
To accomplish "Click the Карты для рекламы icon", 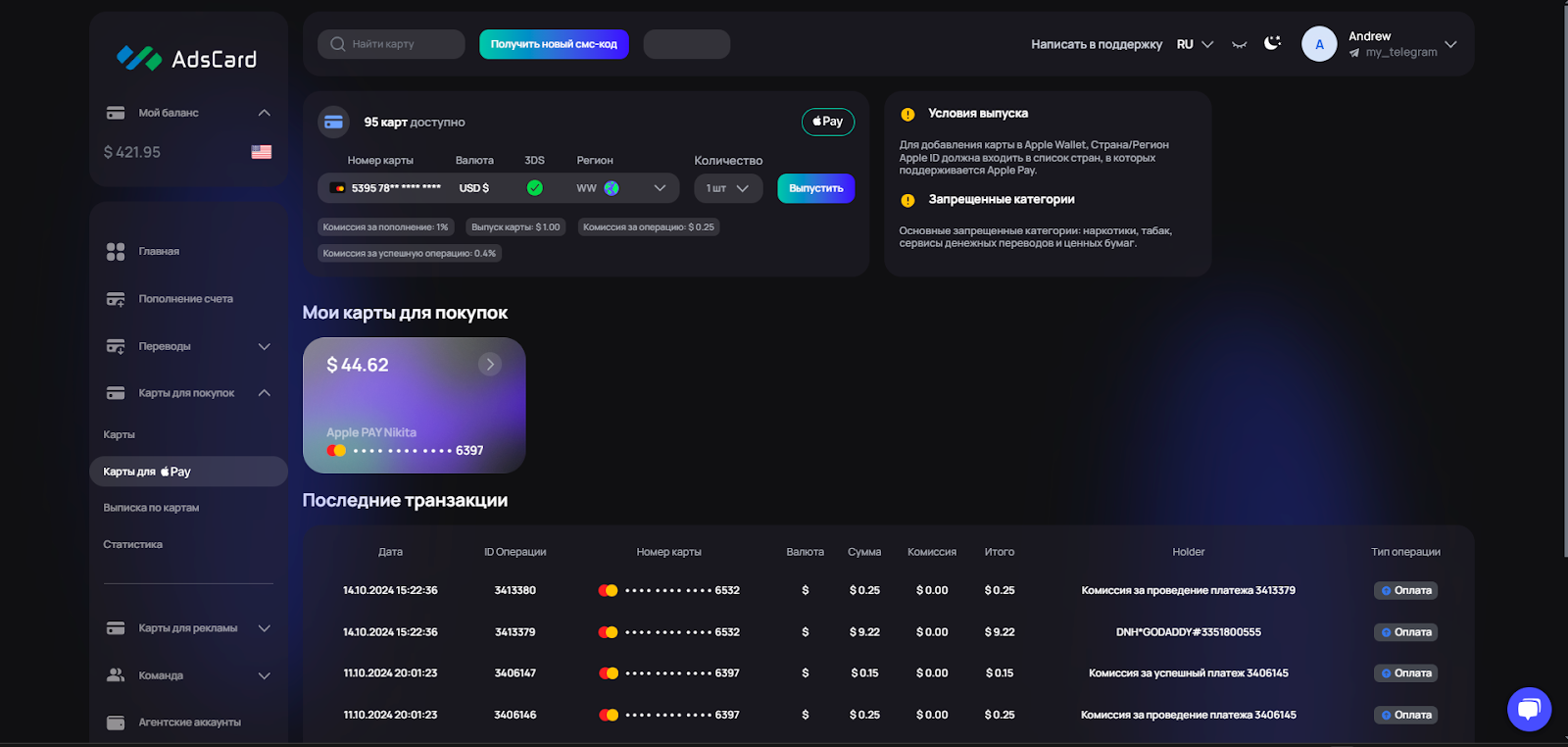I will (116, 628).
